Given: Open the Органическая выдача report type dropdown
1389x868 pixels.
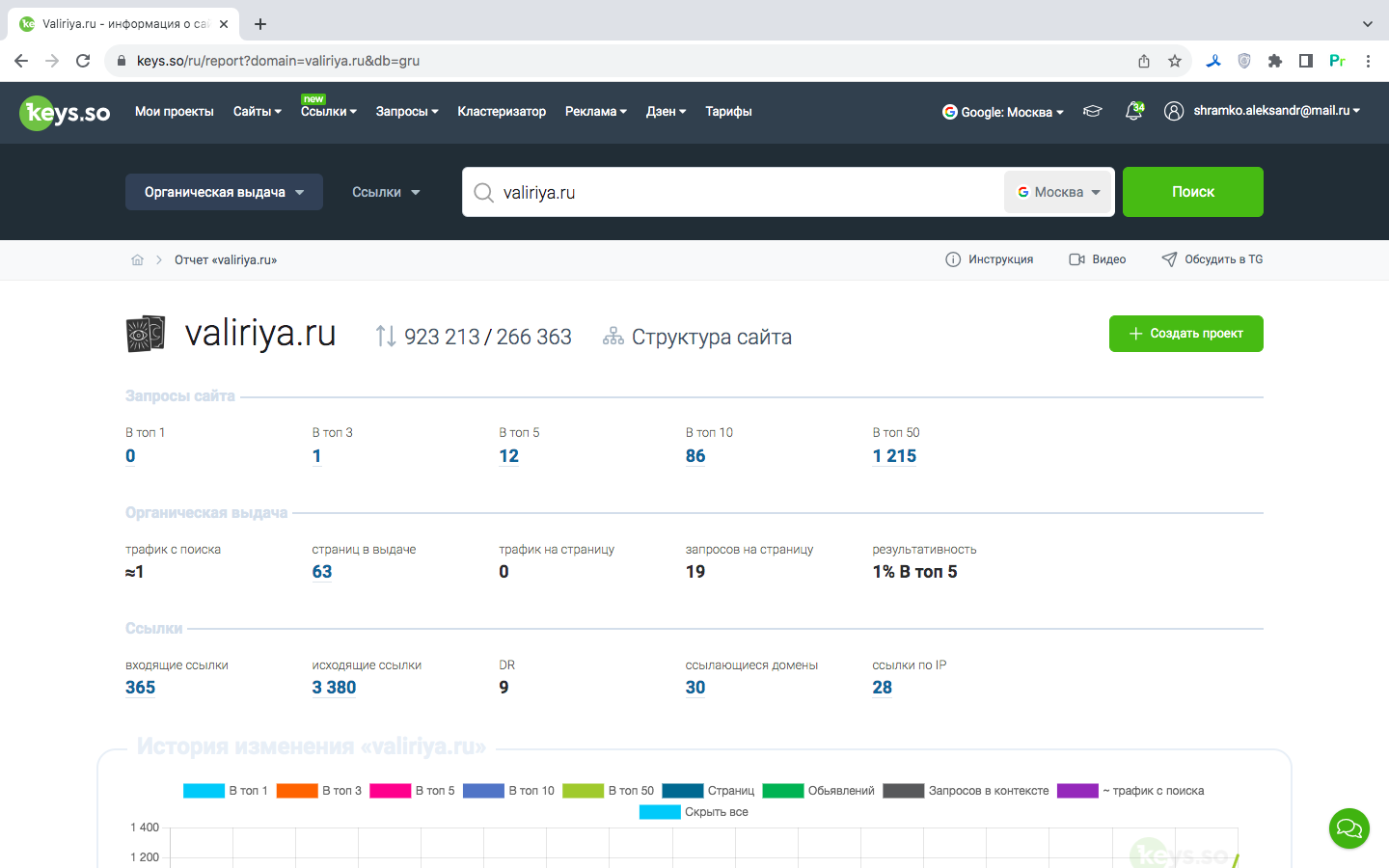Looking at the screenshot, I should tap(224, 192).
